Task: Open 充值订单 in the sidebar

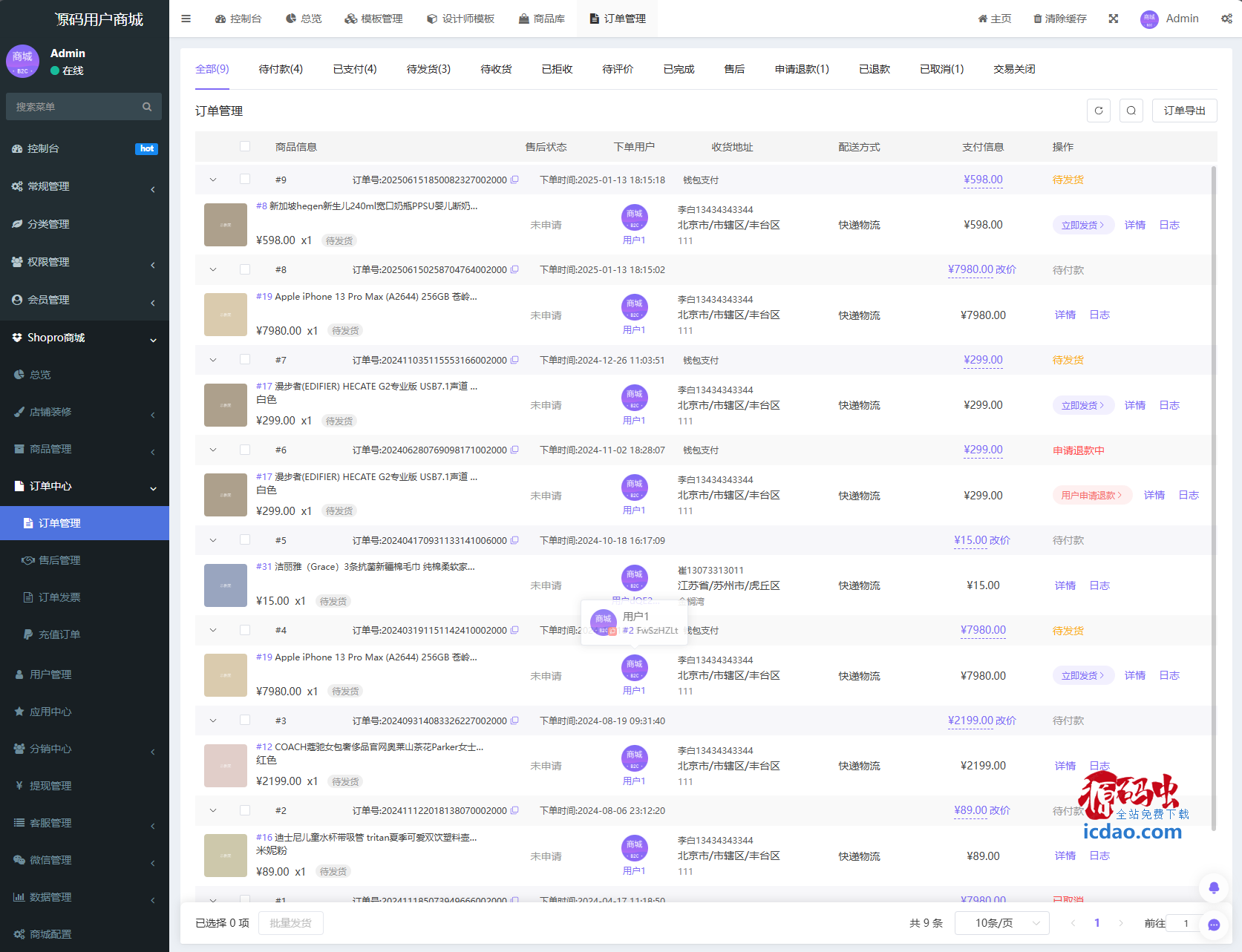Action: [85, 634]
